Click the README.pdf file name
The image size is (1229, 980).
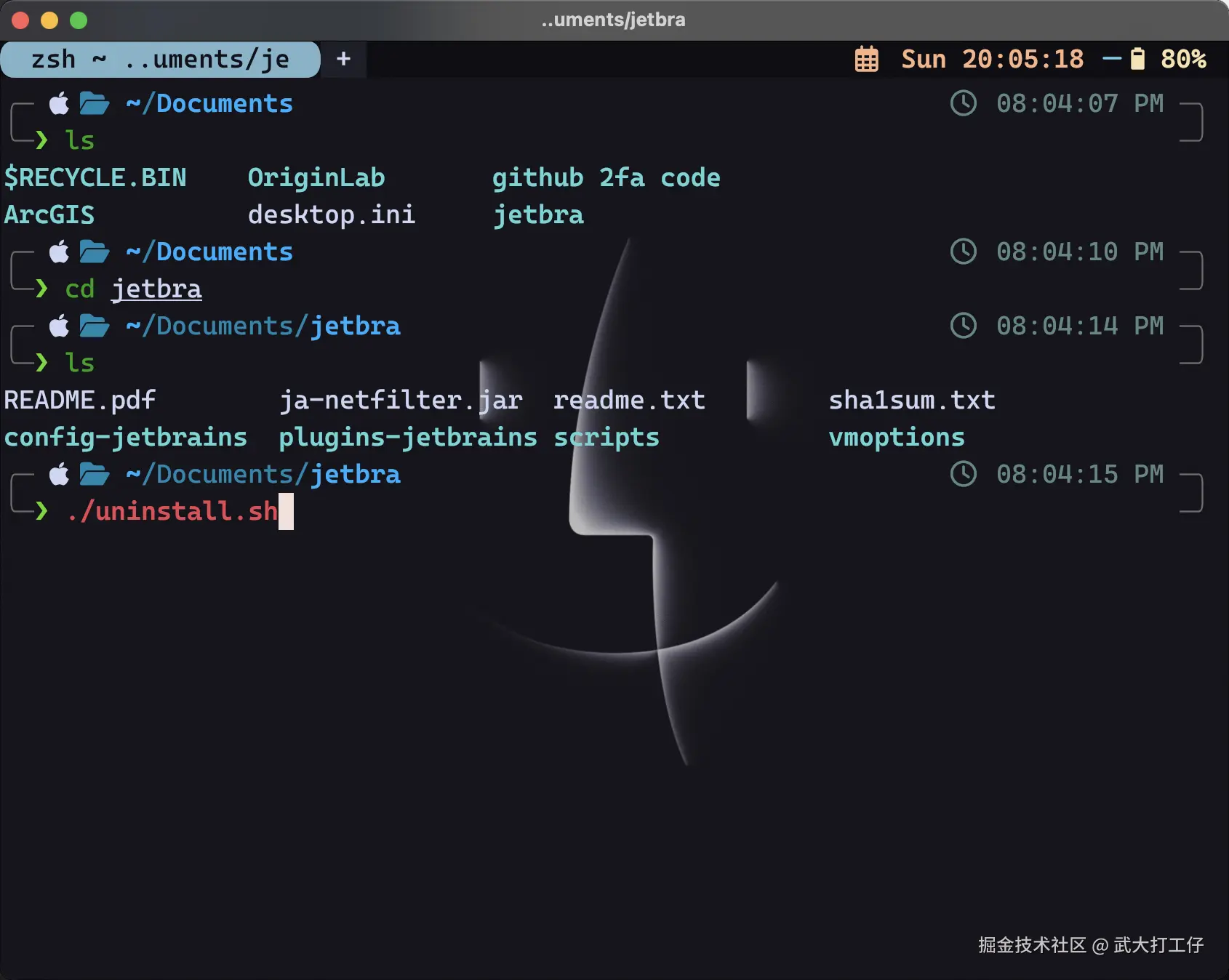click(x=80, y=400)
